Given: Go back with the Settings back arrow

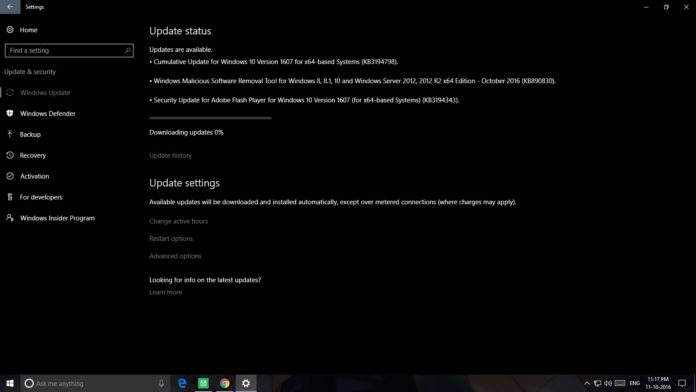Looking at the screenshot, I should coord(10,7).
